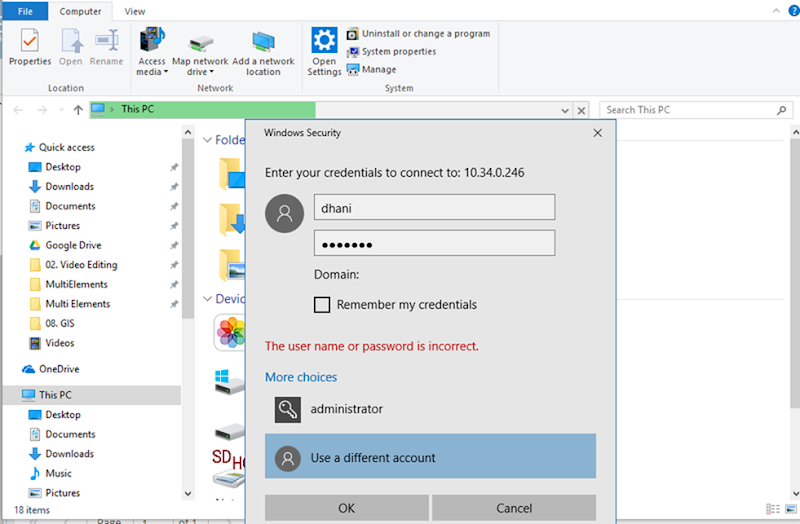Open recent locations dropdown arrow
800x524 pixels.
pos(61,110)
